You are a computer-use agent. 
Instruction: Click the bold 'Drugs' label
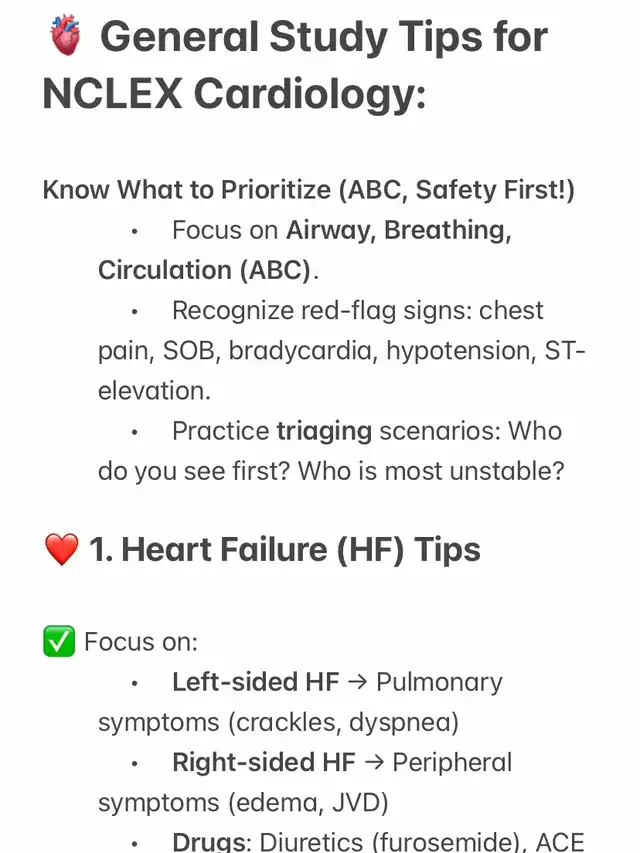[x=210, y=842]
